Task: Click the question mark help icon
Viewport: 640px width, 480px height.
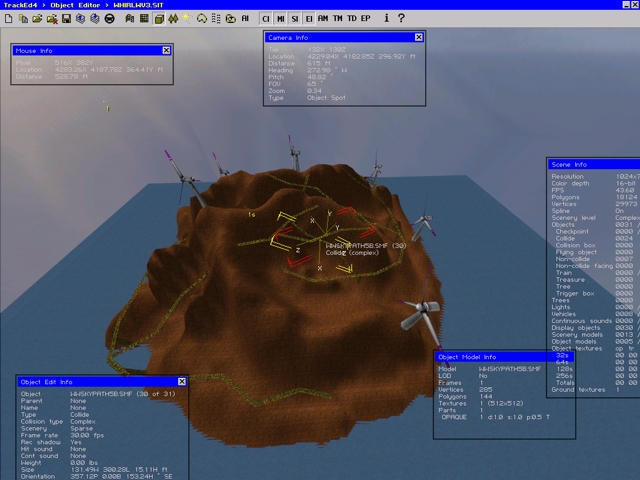Action: click(x=401, y=18)
